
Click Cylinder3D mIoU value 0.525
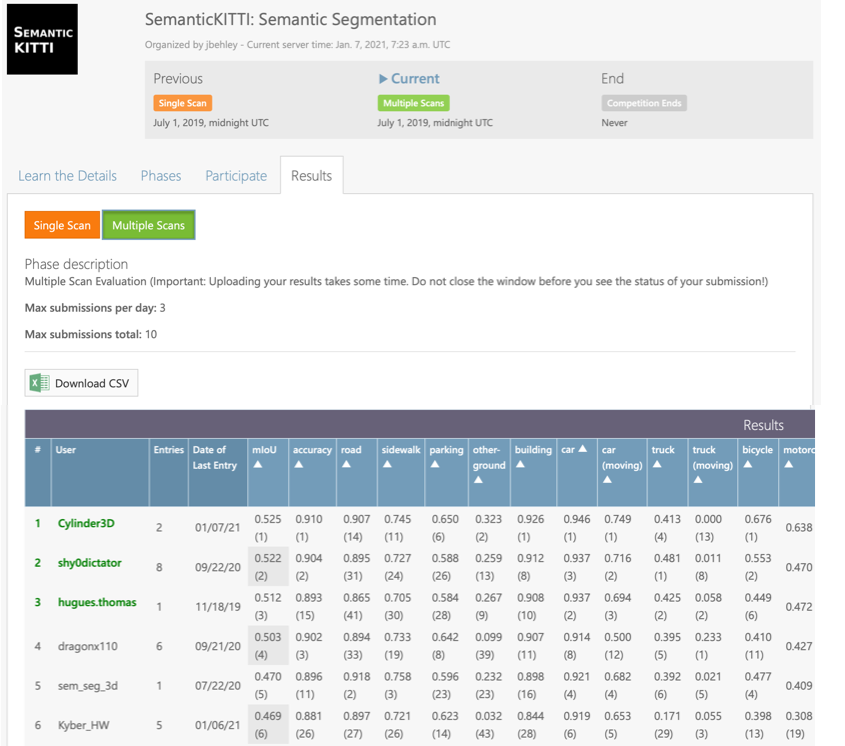coord(268,519)
